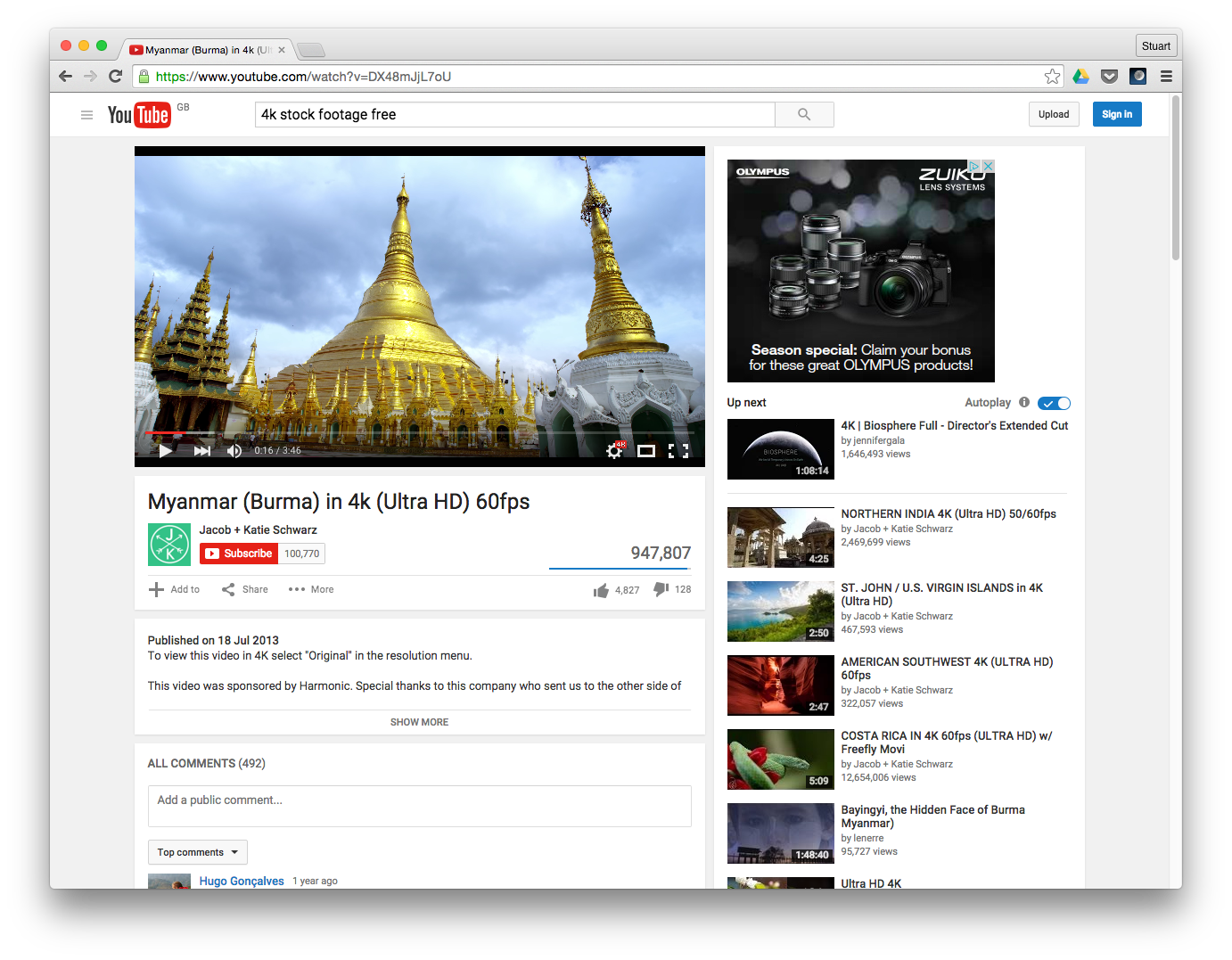1232x960 pixels.
Task: Dislike the video with thumbs down
Action: click(661, 589)
